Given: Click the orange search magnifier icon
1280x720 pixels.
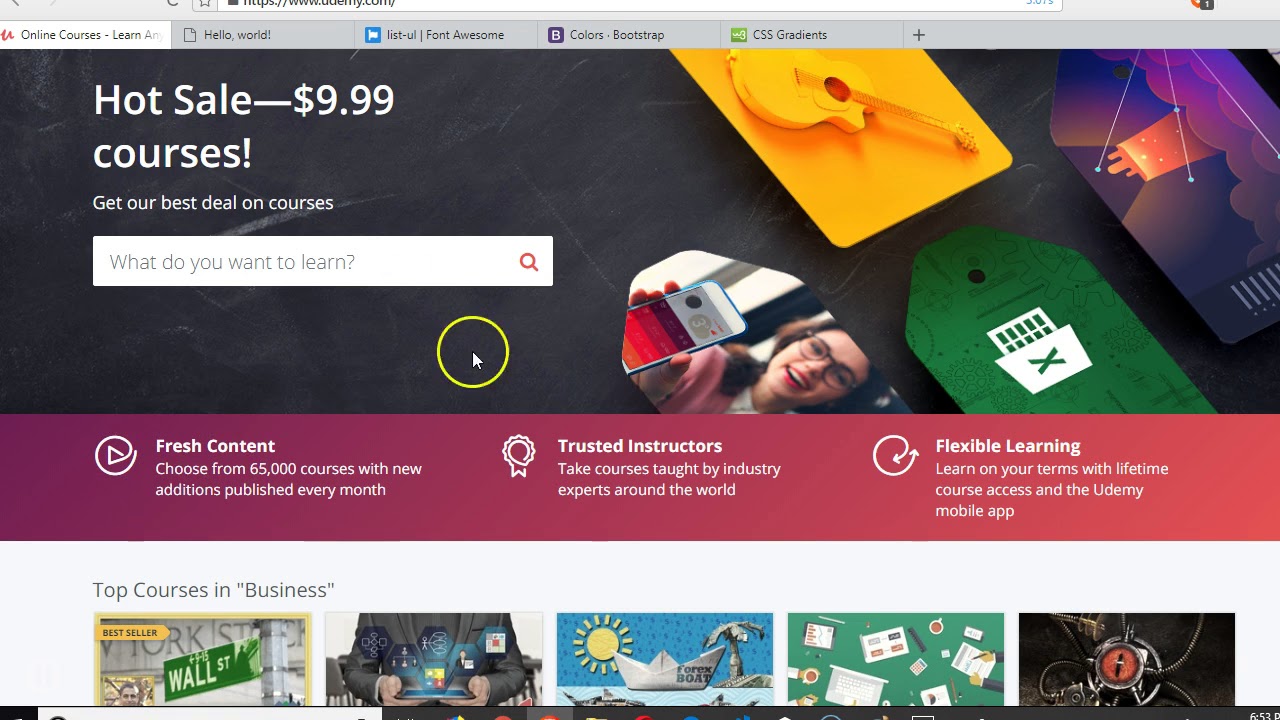Looking at the screenshot, I should [529, 262].
